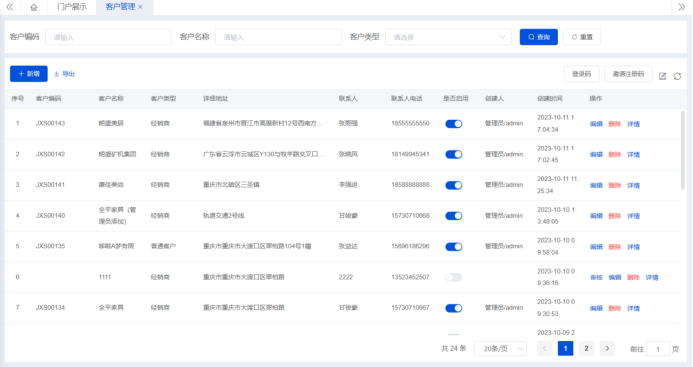Click the 客户编码 input field
Image resolution: width=693 pixels, height=367 pixels.
108,37
